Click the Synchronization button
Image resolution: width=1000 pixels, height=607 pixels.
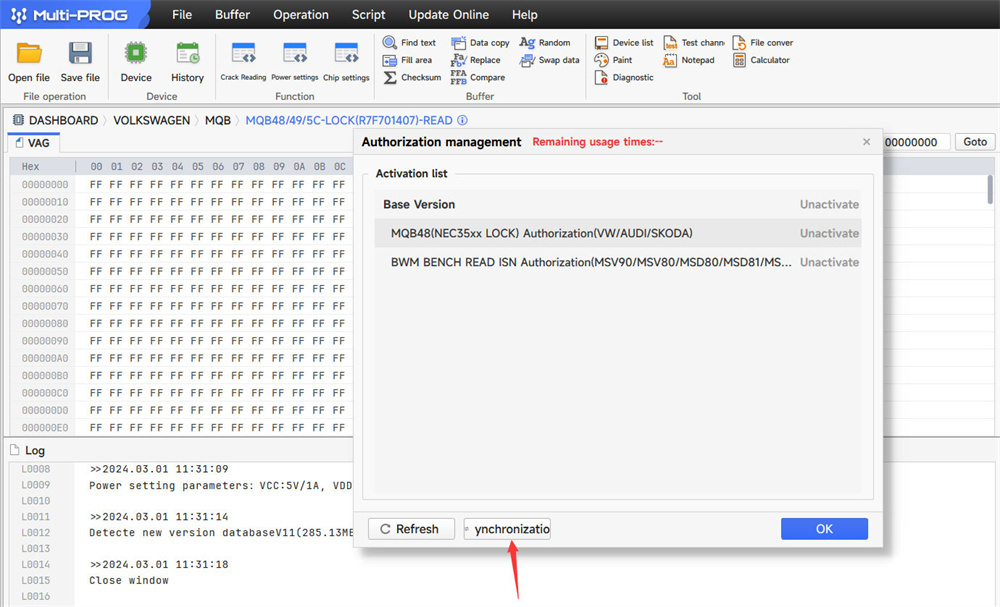click(x=507, y=529)
